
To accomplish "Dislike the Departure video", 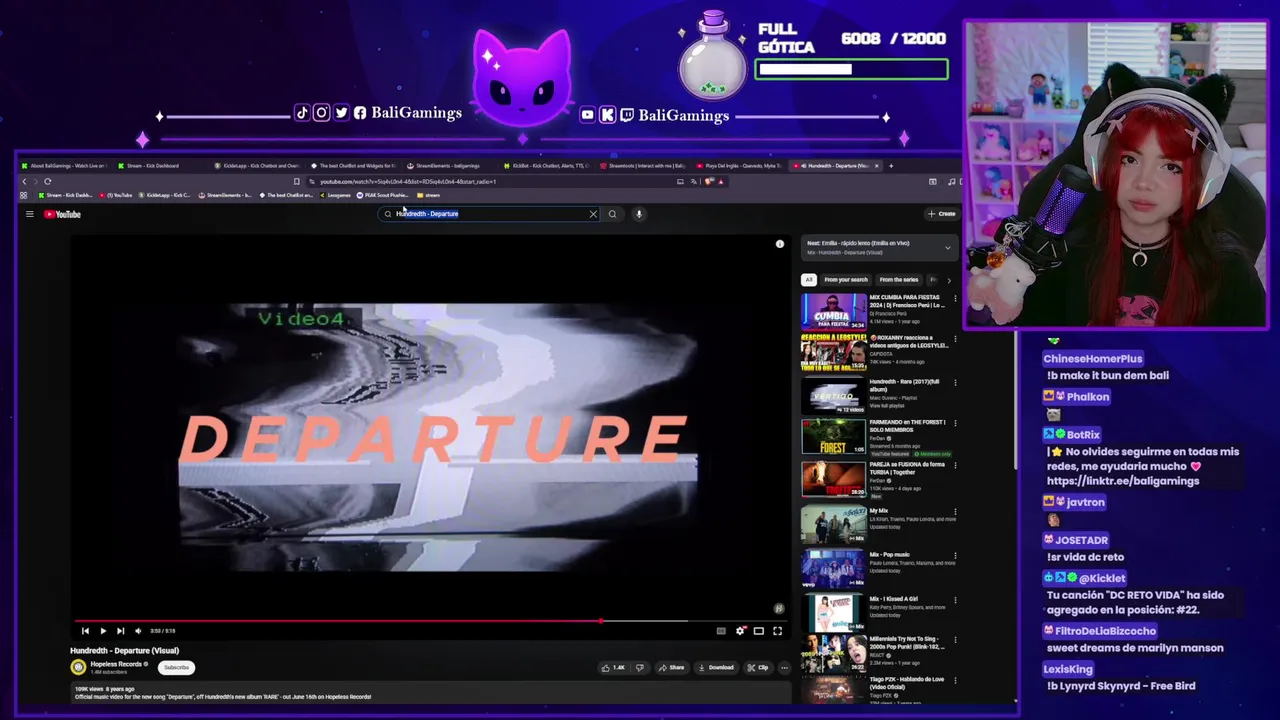I will [x=640, y=667].
